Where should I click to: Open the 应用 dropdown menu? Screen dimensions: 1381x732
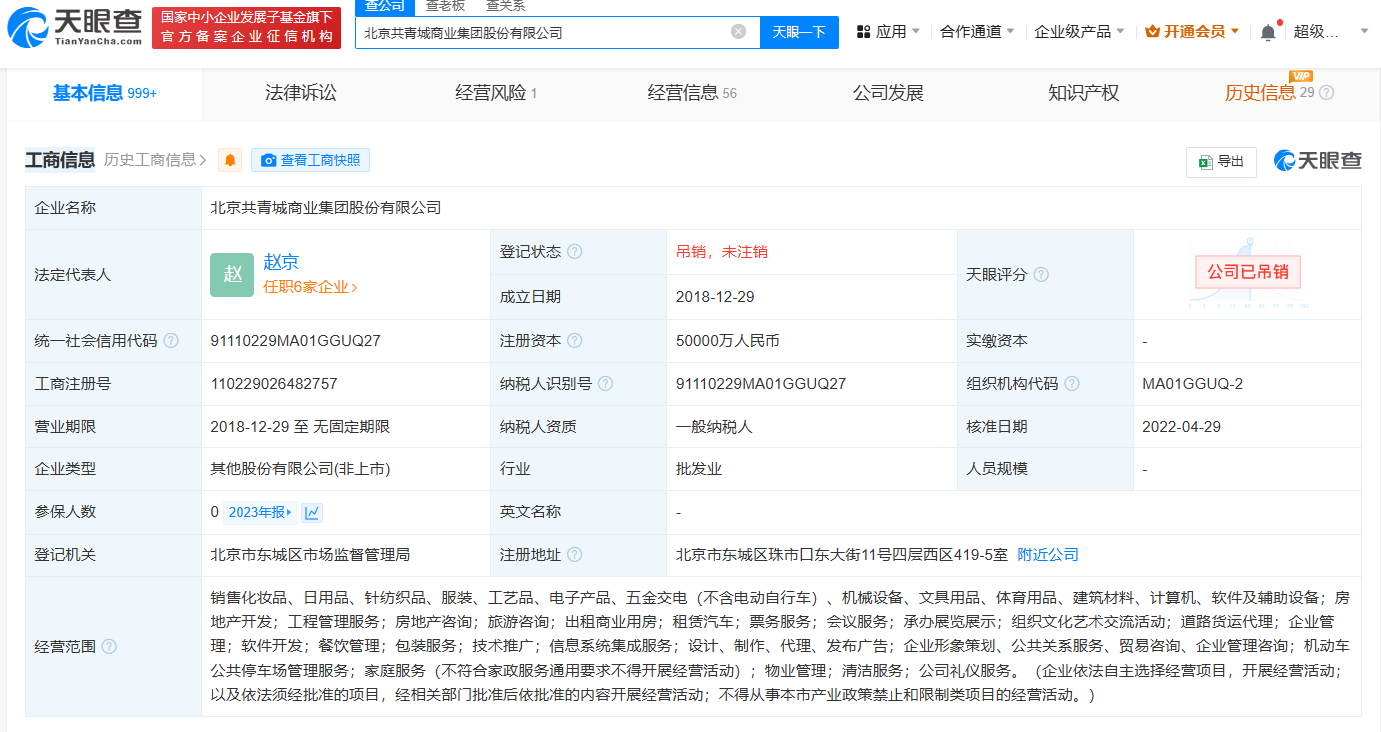tap(889, 32)
